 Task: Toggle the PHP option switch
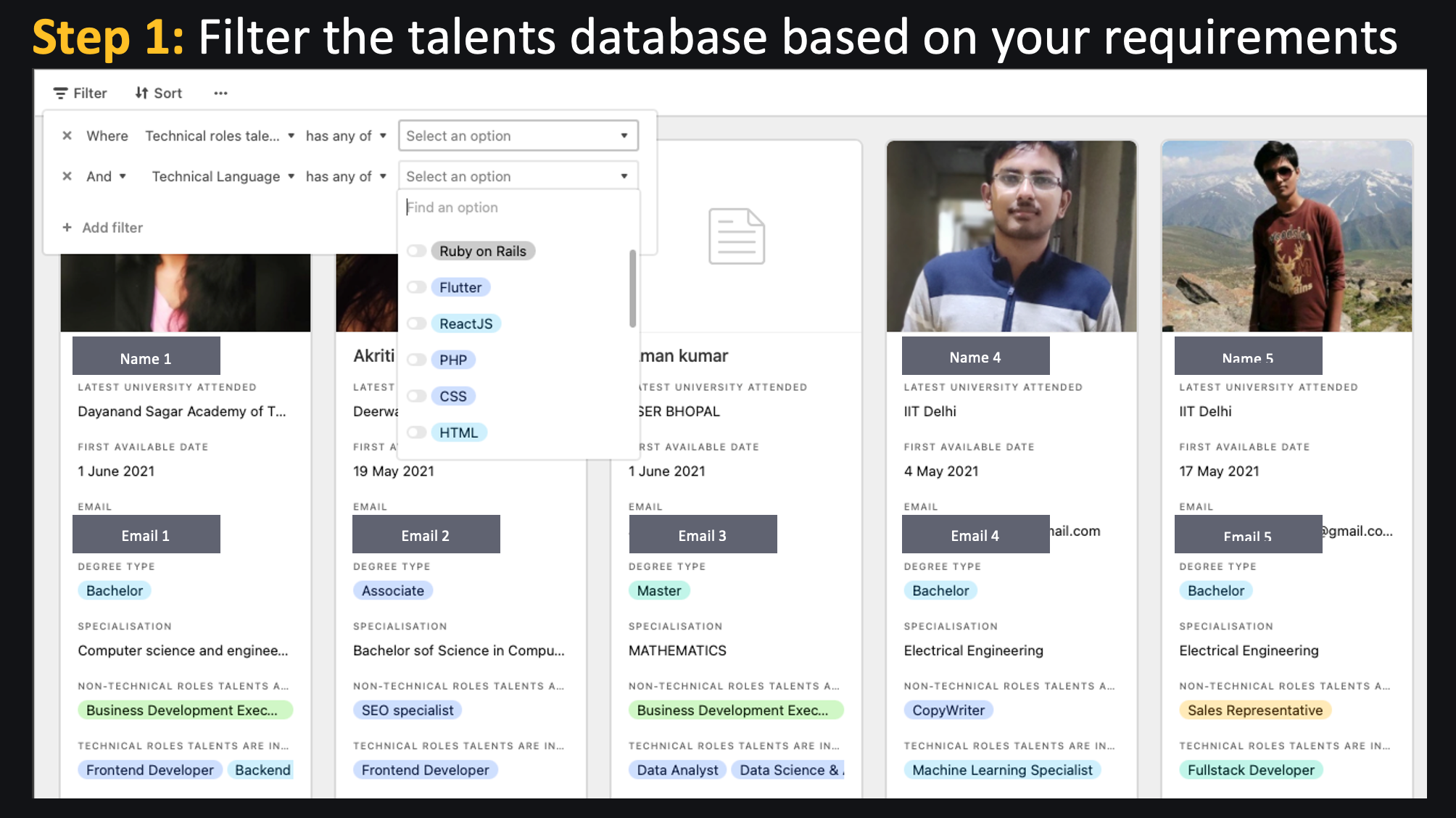(416, 360)
